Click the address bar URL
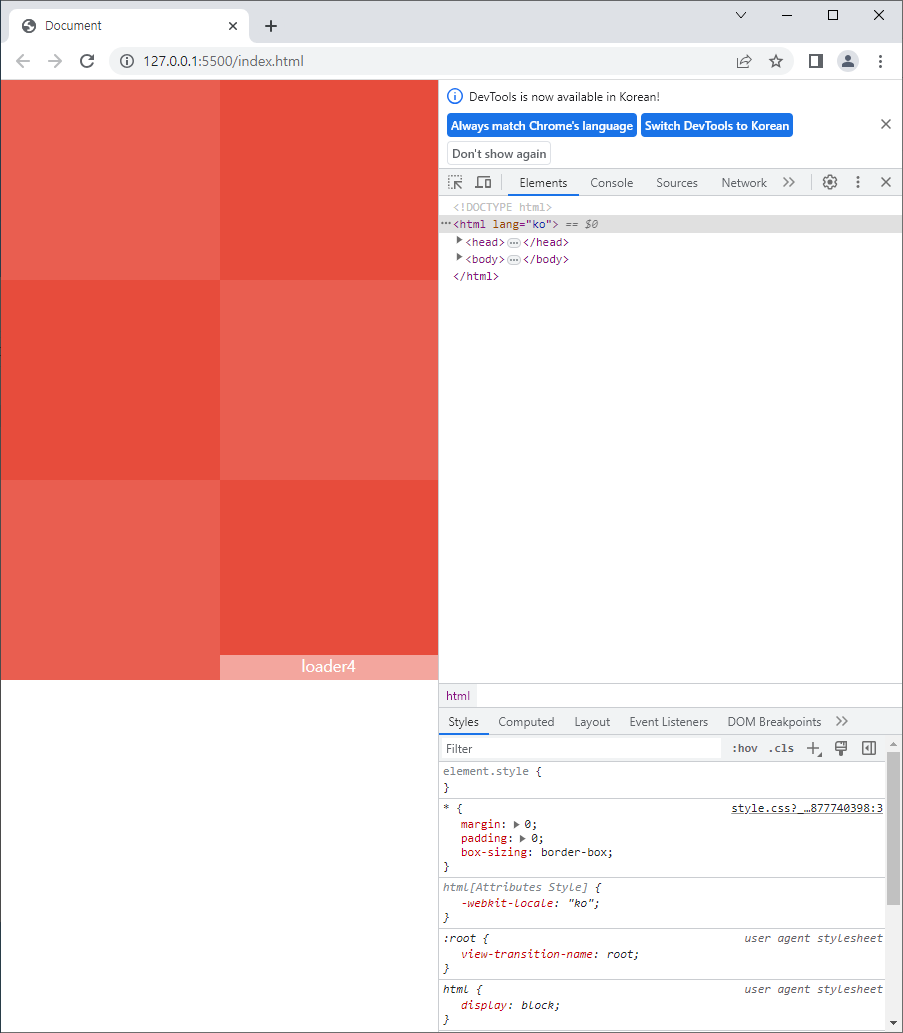The image size is (903, 1033). (x=223, y=61)
